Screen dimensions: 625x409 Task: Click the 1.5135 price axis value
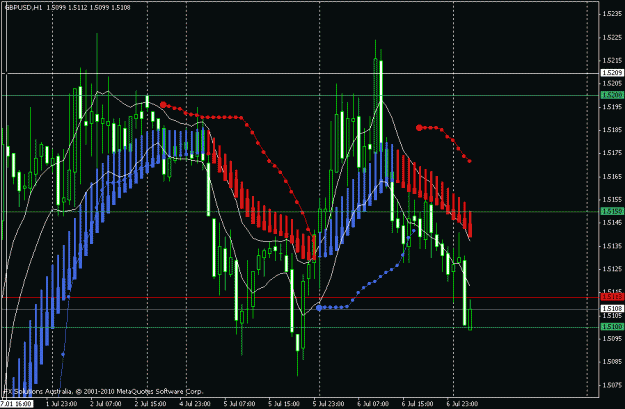[613, 246]
